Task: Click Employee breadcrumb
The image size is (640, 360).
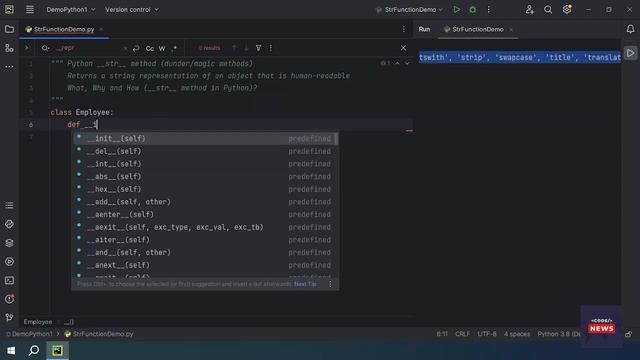Action: coord(38,322)
